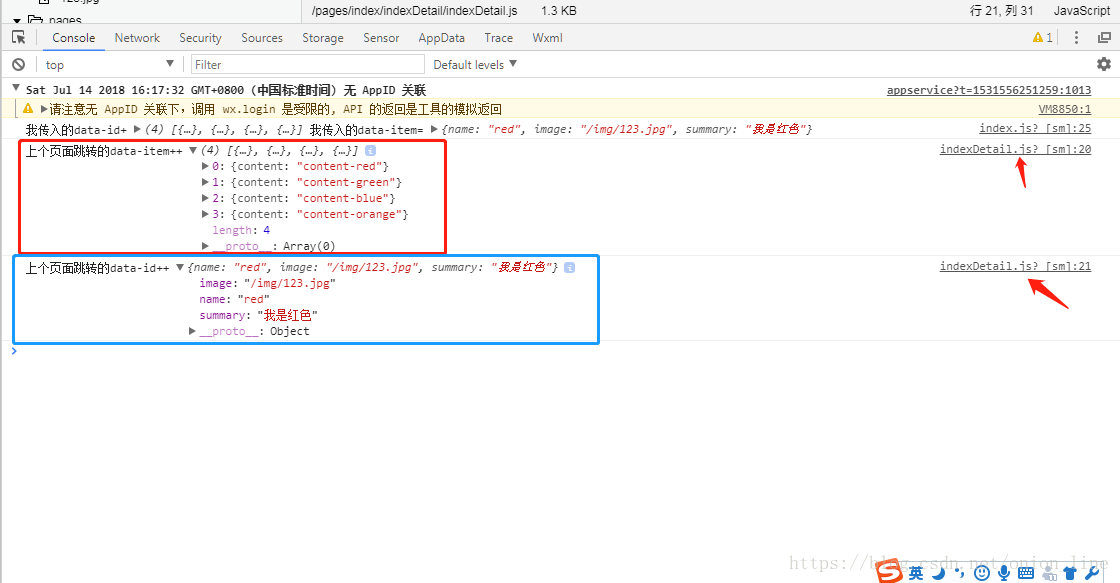Viewport: 1120px width, 583px height.
Task: Open the AppData tab
Action: coord(441,38)
